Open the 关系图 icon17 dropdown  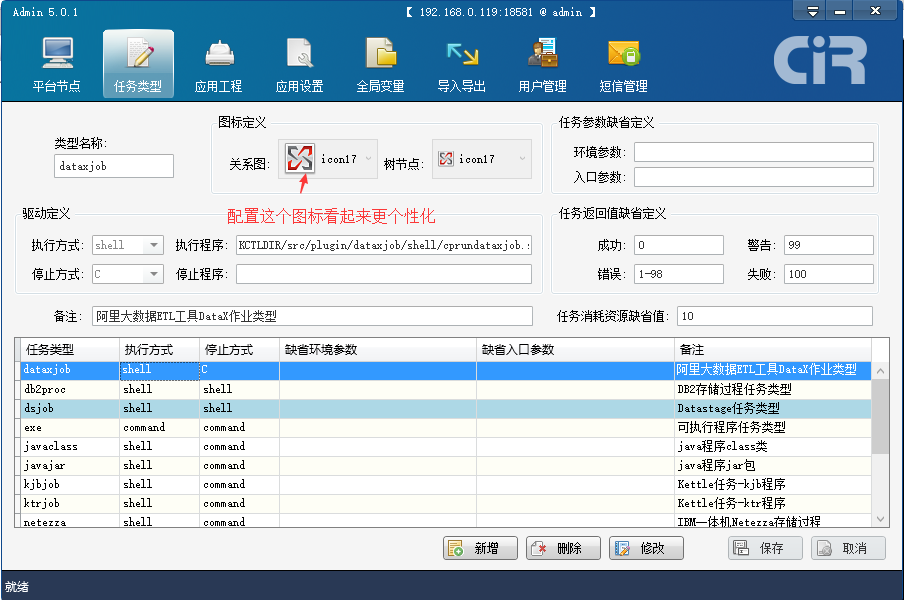368,159
